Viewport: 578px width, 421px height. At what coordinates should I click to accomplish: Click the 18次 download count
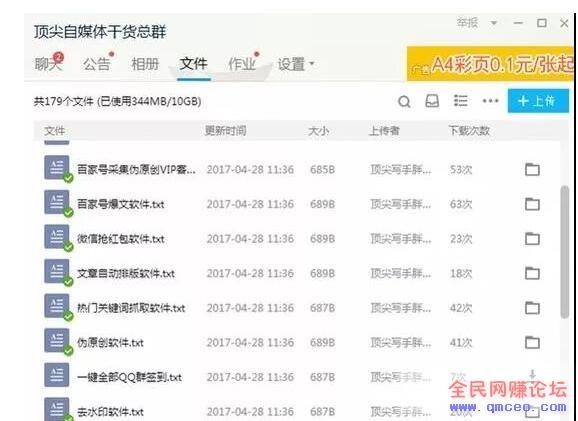pos(461,274)
